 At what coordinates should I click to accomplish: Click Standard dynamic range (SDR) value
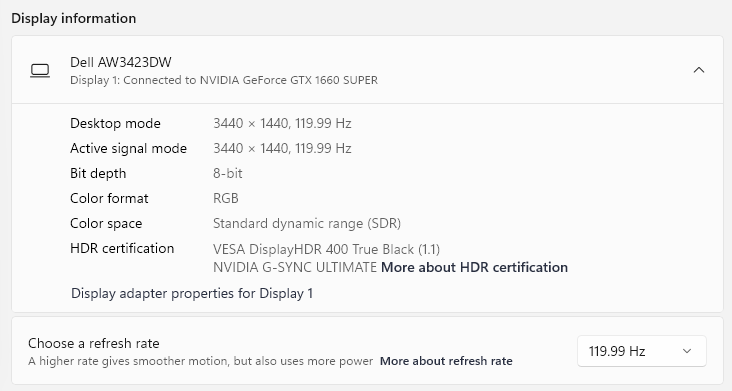(307, 223)
